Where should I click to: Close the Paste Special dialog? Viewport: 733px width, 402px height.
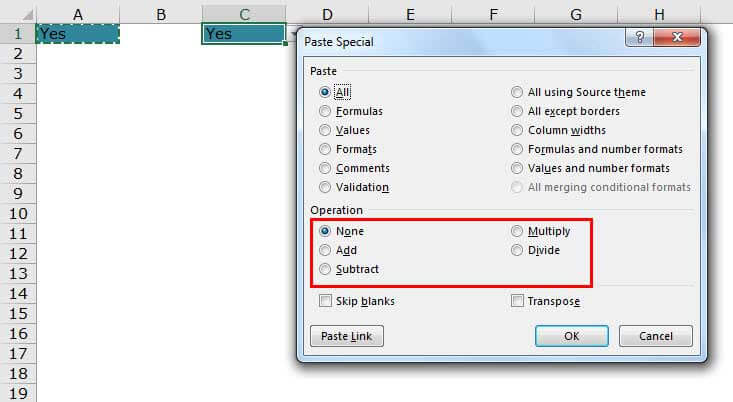click(677, 37)
